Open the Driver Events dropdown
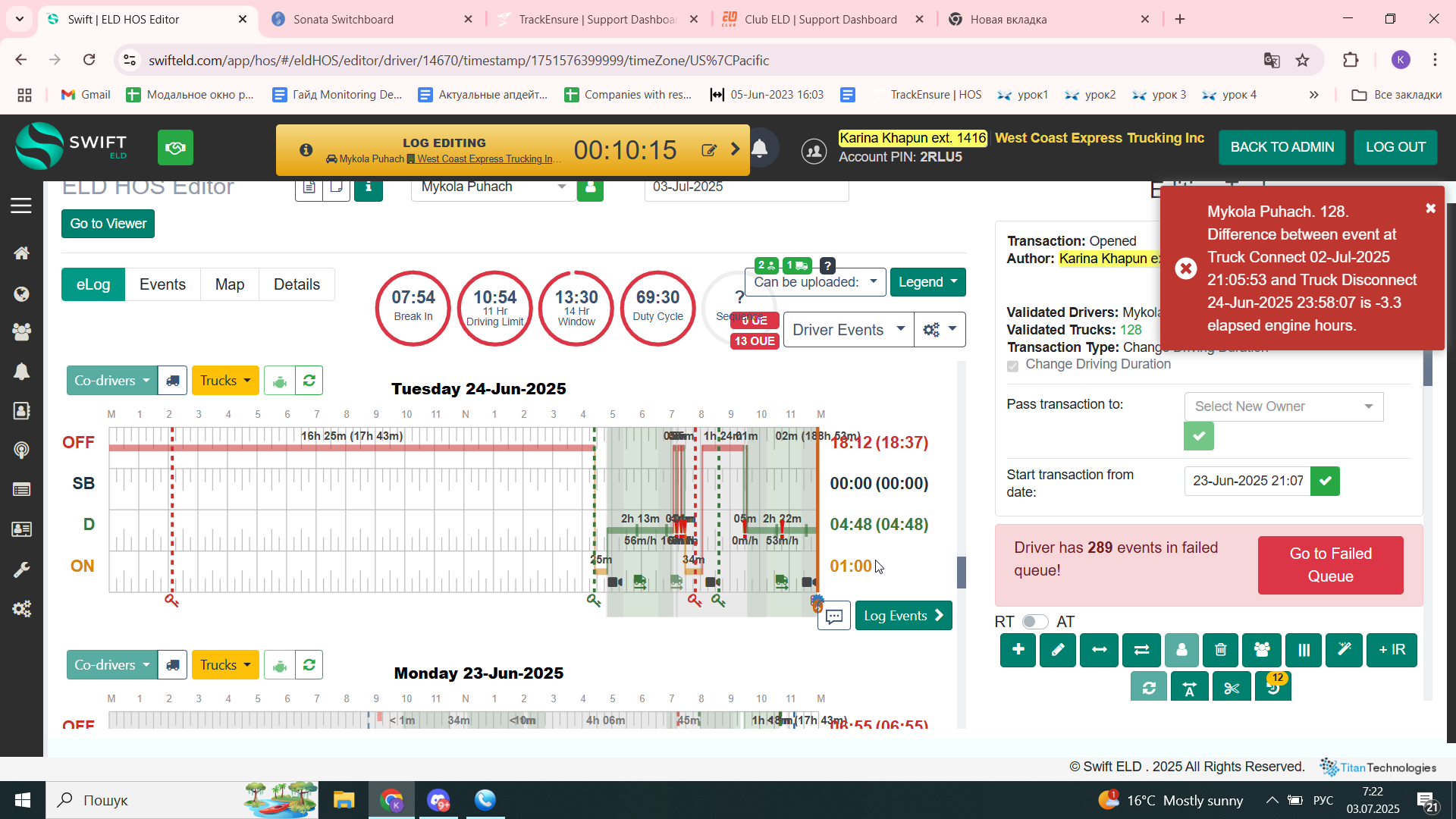This screenshot has width=1456, height=819. (x=848, y=330)
